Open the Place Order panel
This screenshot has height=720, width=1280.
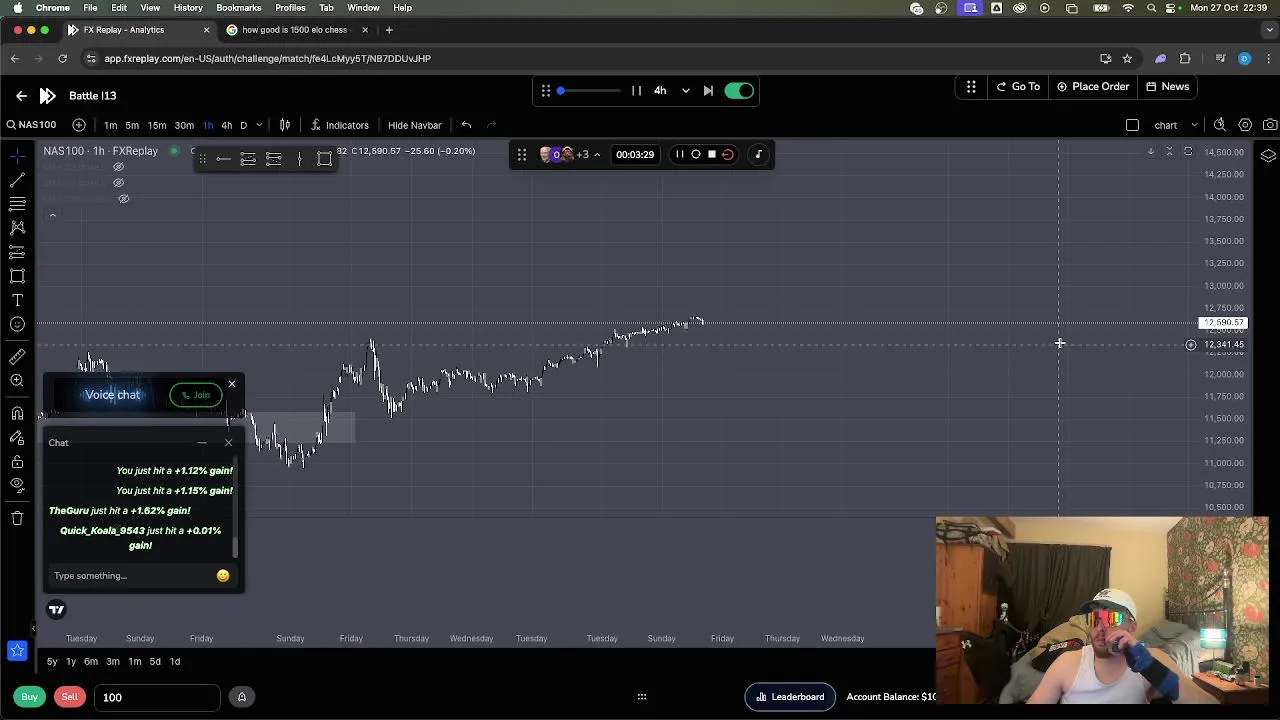coord(1093,87)
